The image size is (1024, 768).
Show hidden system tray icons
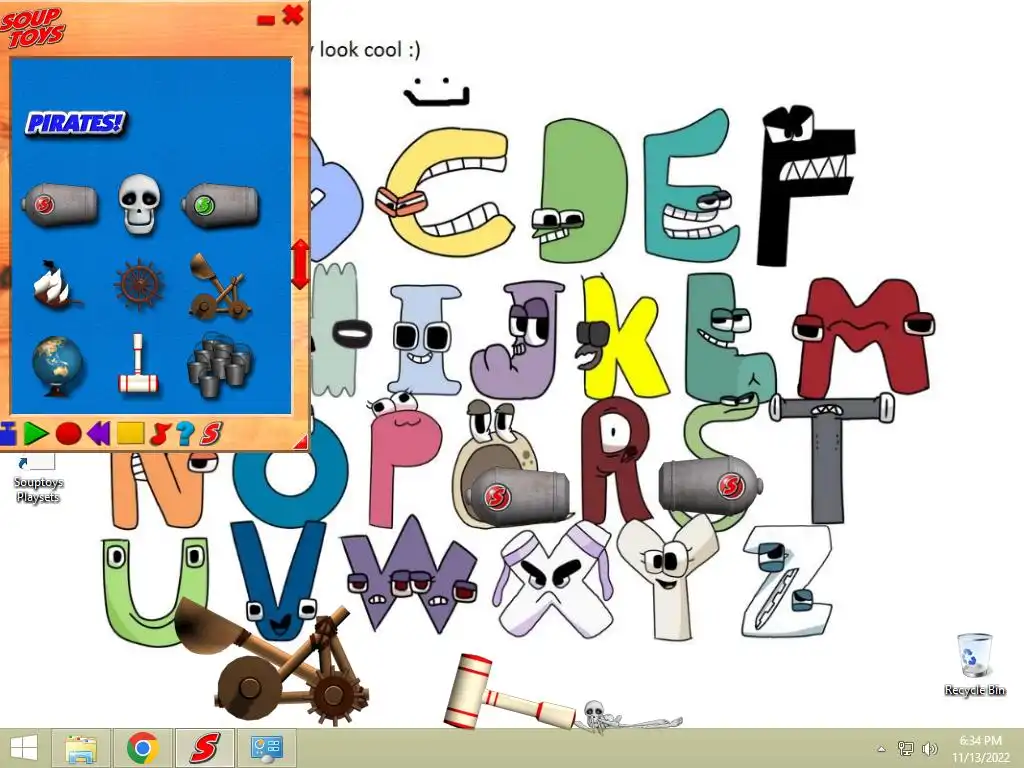coord(881,749)
